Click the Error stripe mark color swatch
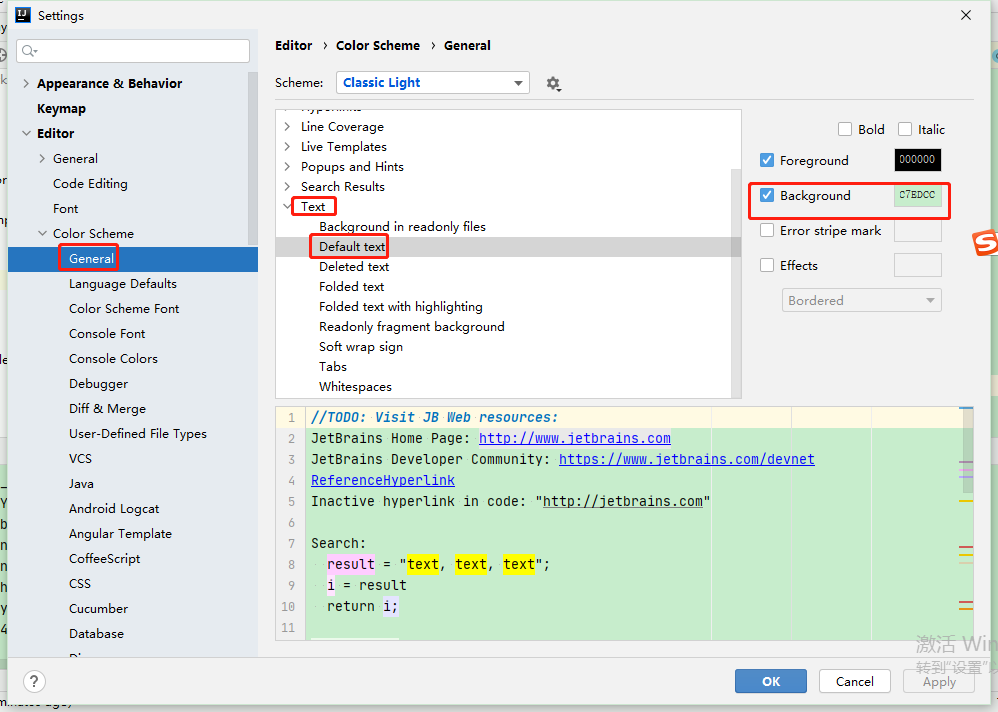 (x=917, y=230)
